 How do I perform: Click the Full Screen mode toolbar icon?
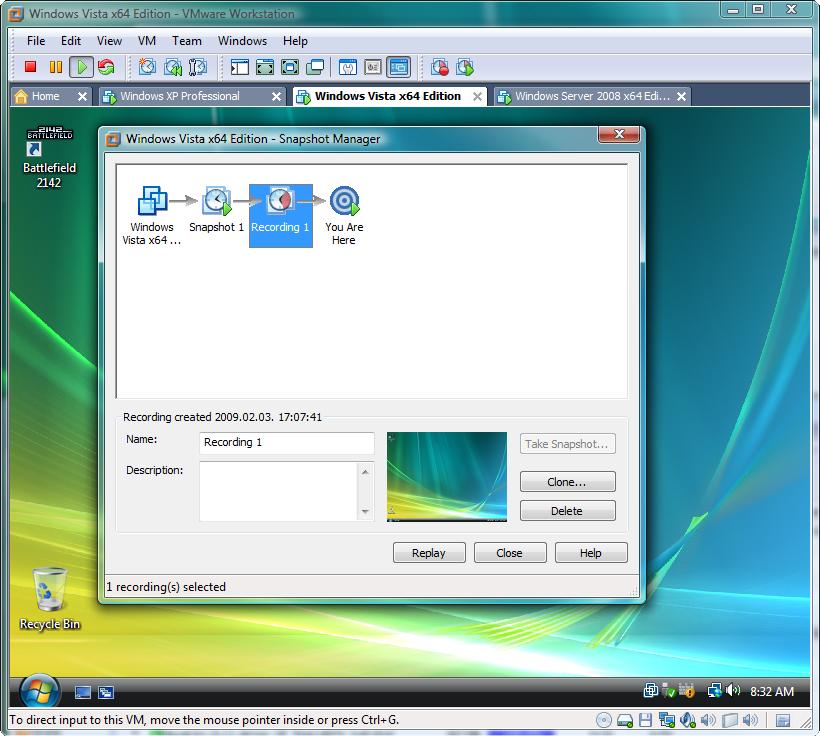pos(290,67)
